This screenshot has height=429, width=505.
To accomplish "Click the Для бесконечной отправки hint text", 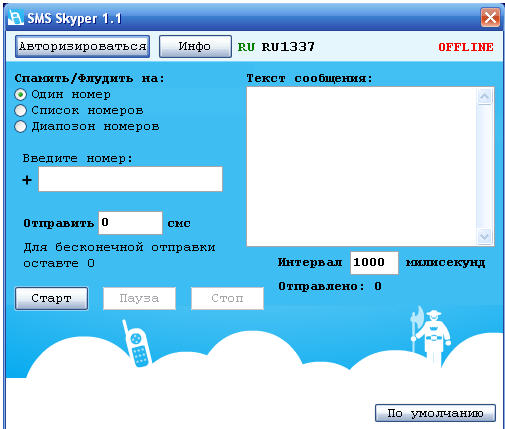I will pos(119,255).
